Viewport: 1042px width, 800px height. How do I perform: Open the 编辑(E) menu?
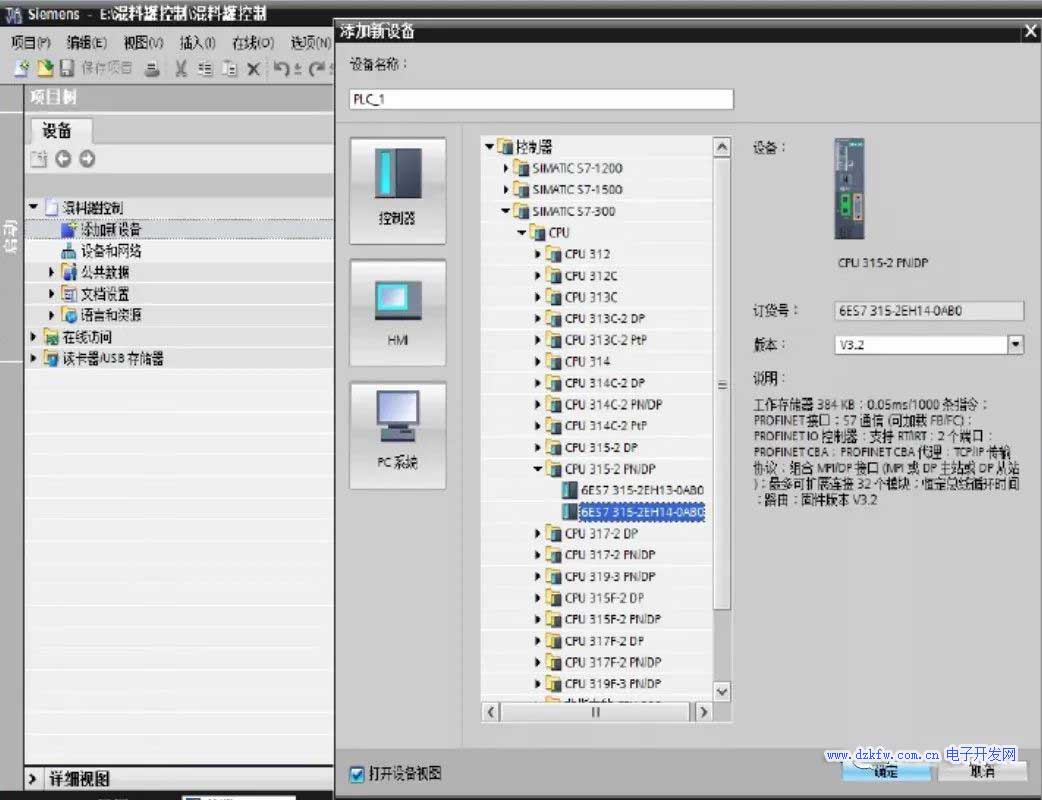coord(86,43)
